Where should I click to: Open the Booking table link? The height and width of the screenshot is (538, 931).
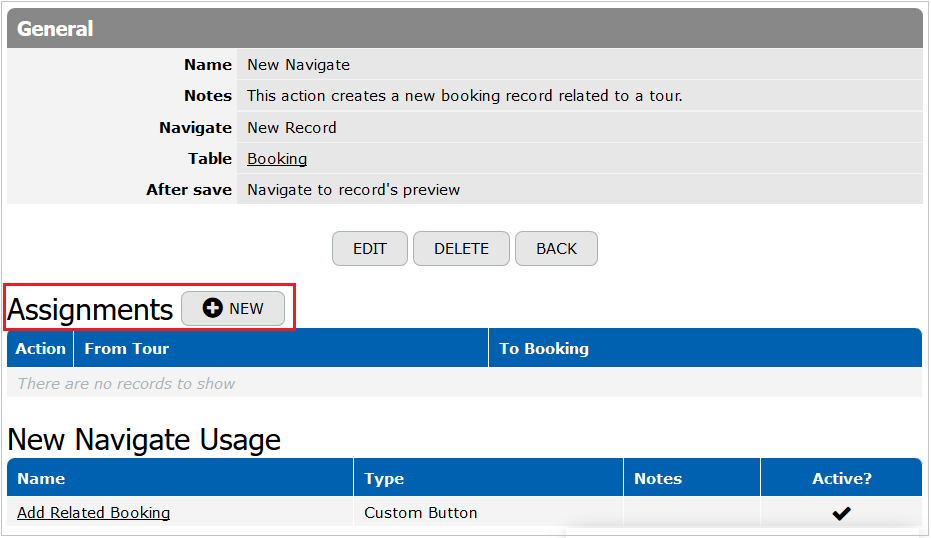point(277,159)
